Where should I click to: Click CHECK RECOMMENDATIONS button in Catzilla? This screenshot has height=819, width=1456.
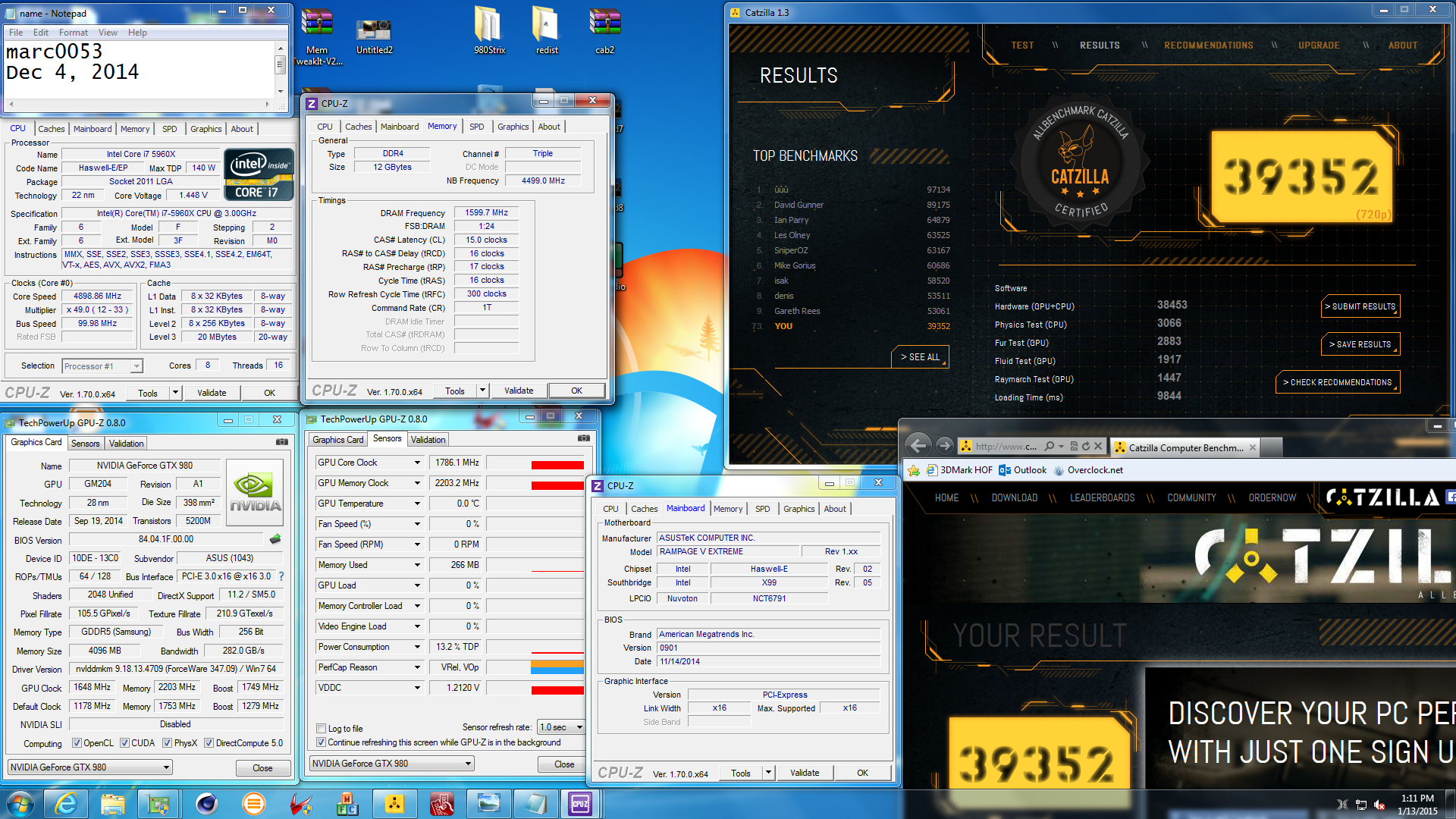point(1338,382)
